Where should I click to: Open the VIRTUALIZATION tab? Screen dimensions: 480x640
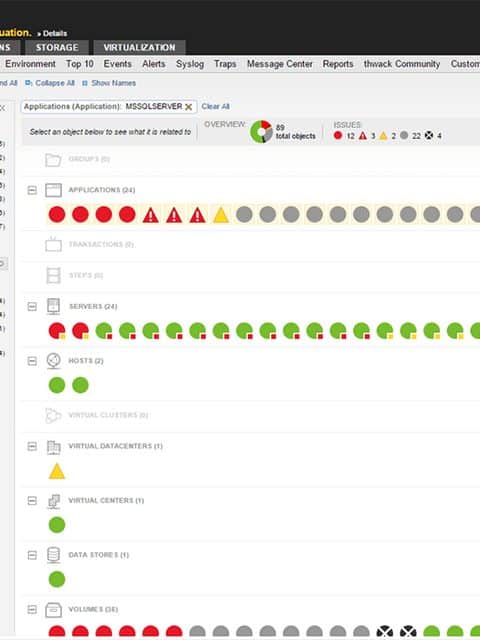[139, 47]
